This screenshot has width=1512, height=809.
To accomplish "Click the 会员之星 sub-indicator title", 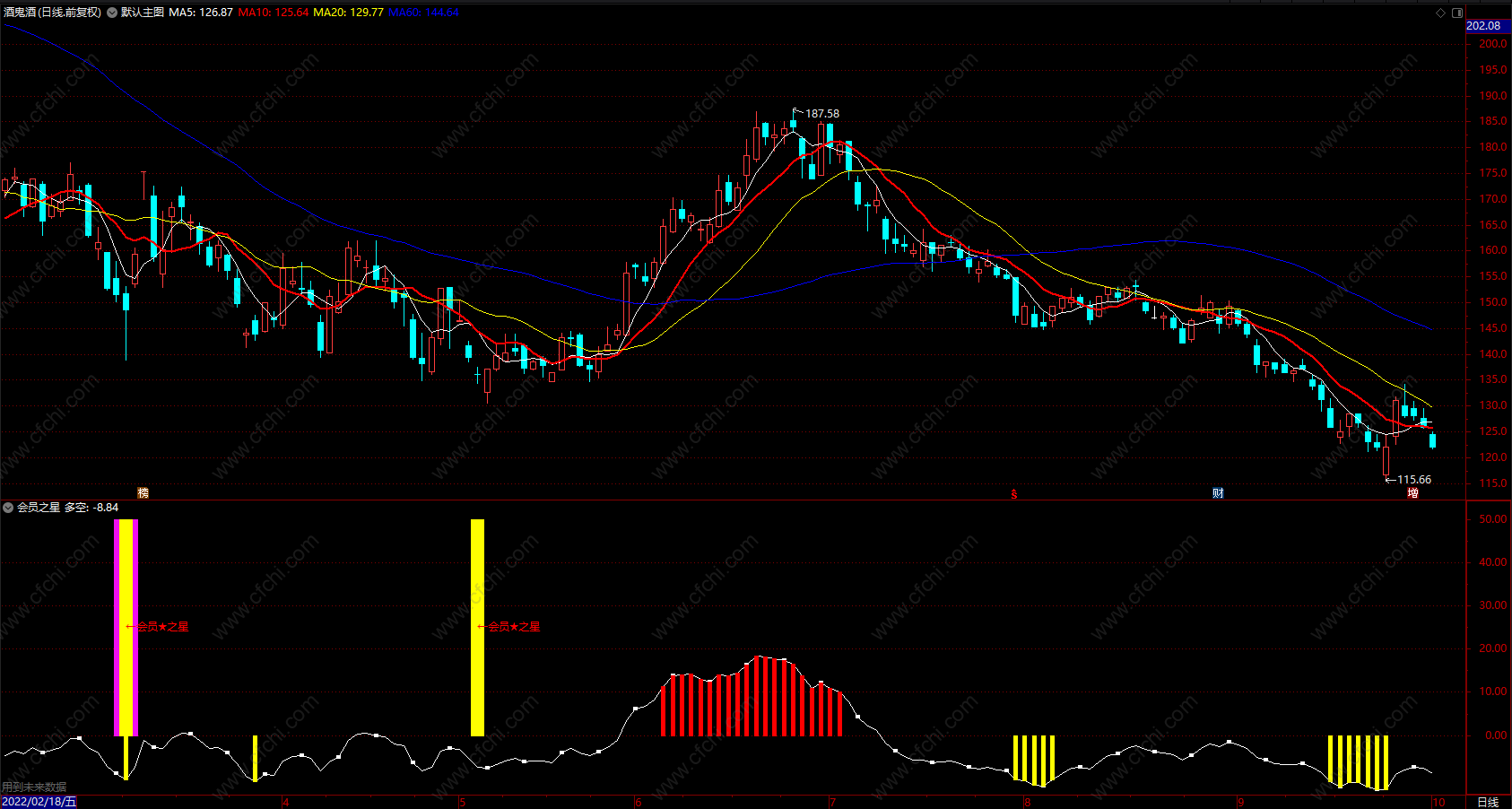I will tap(39, 508).
